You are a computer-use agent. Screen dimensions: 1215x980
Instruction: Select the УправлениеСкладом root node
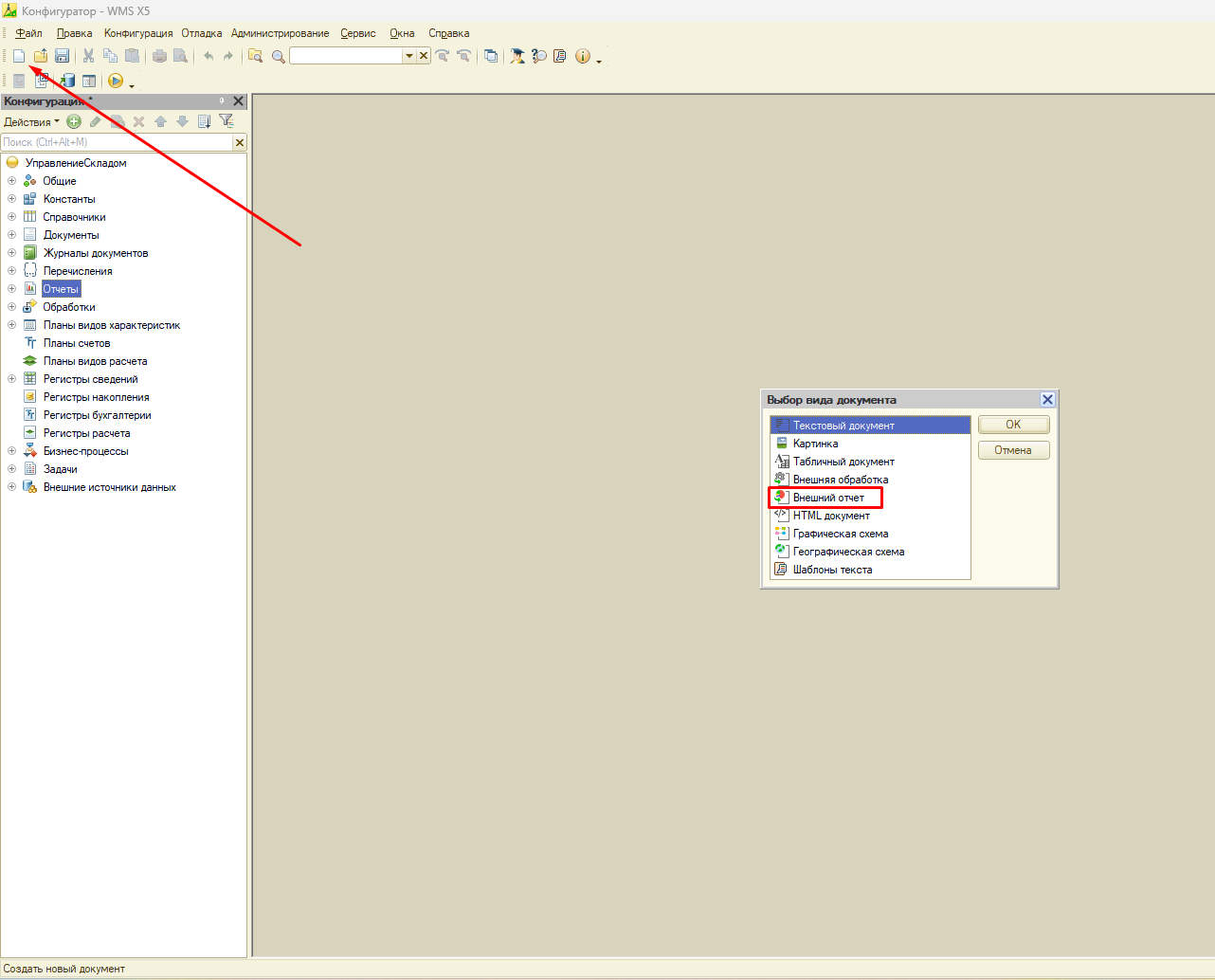(x=76, y=163)
